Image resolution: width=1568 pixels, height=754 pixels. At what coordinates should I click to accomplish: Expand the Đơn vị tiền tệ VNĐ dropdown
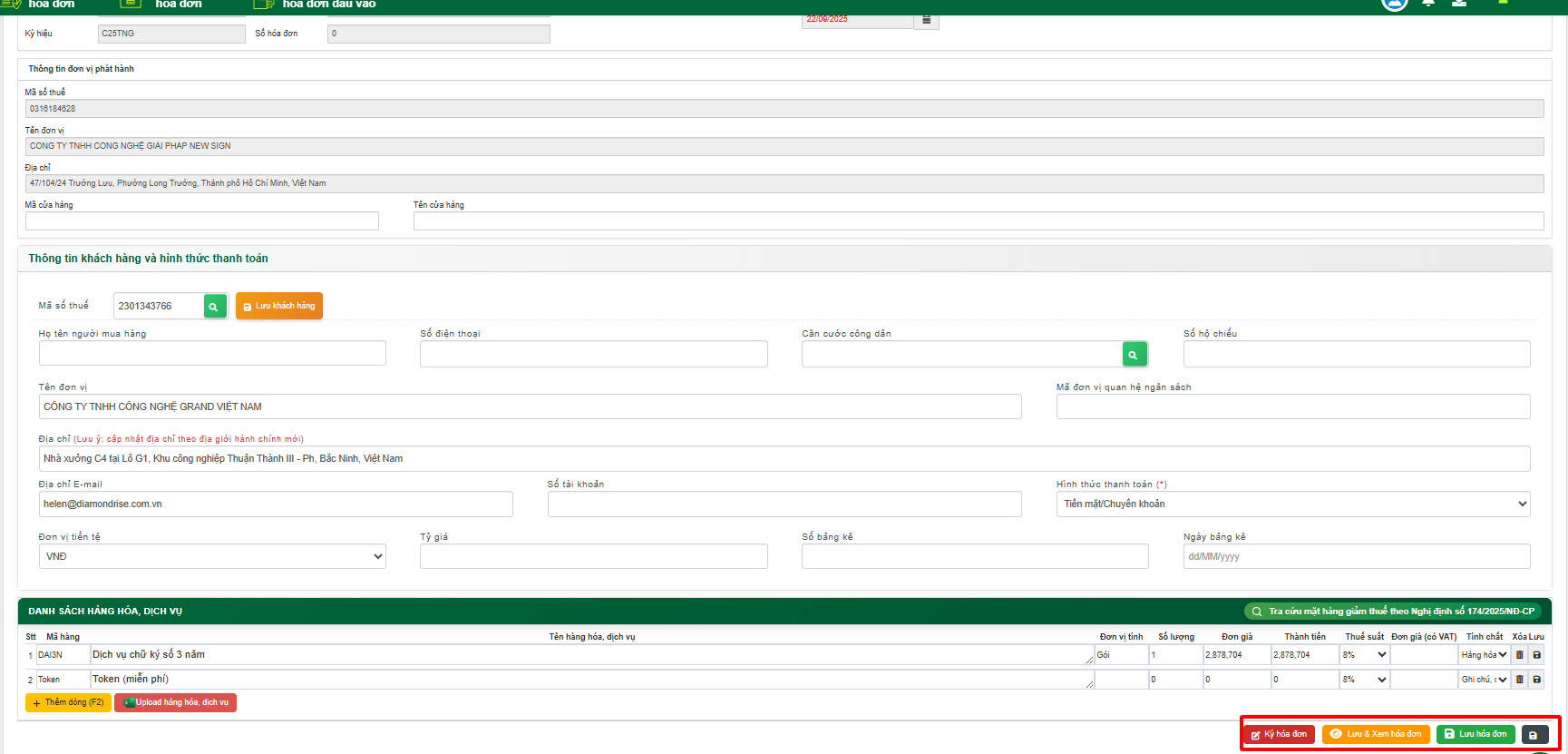click(x=212, y=557)
